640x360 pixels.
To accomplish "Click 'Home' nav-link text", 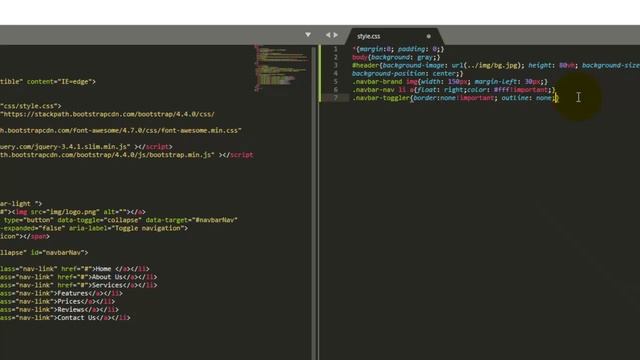I will [x=103, y=269].
